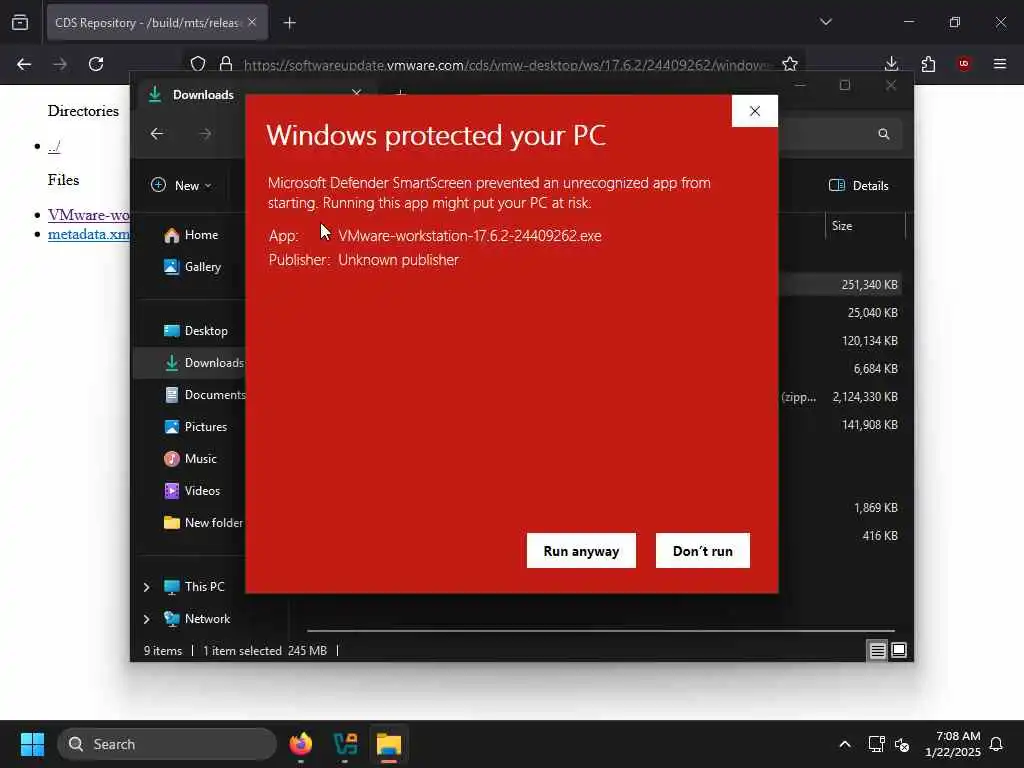Click the site padlock icon
1024x768 pixels.
[x=226, y=64]
